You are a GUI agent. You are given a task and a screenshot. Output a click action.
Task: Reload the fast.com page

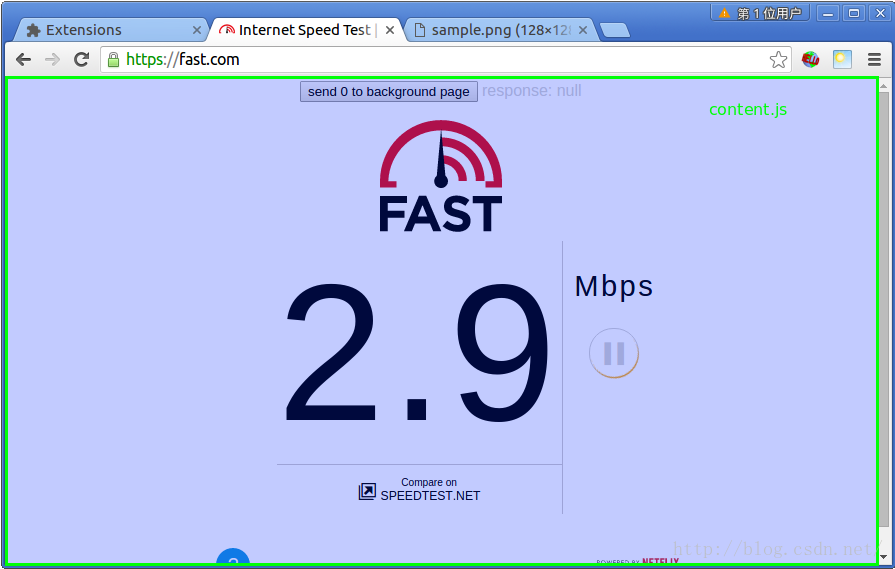click(x=82, y=59)
